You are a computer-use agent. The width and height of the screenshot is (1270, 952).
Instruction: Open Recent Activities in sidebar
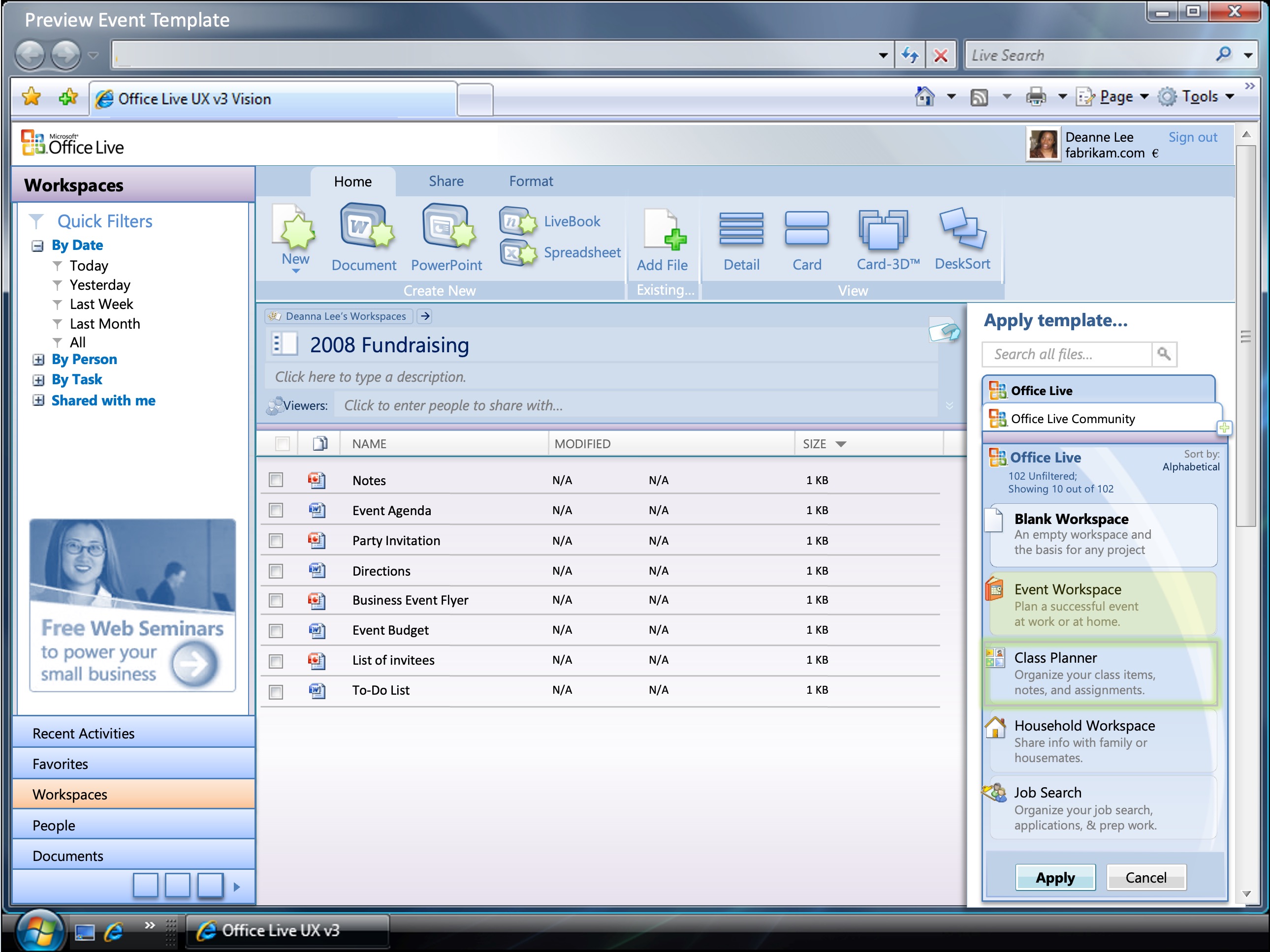[134, 733]
